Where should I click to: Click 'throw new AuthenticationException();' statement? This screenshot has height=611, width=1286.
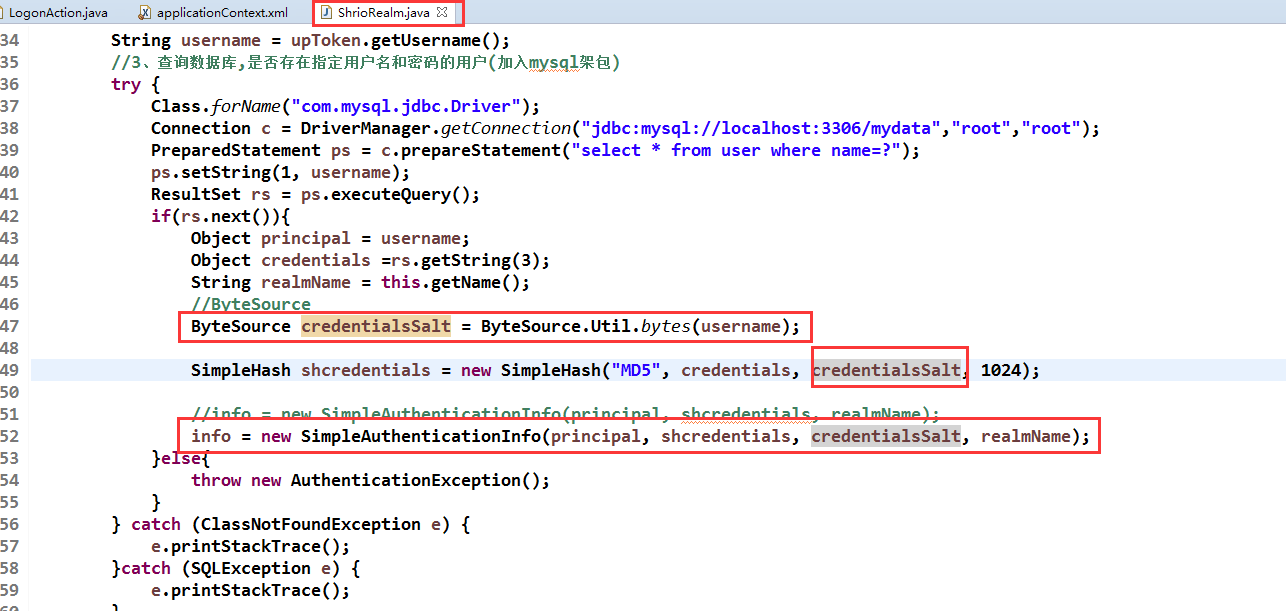[x=371, y=480]
